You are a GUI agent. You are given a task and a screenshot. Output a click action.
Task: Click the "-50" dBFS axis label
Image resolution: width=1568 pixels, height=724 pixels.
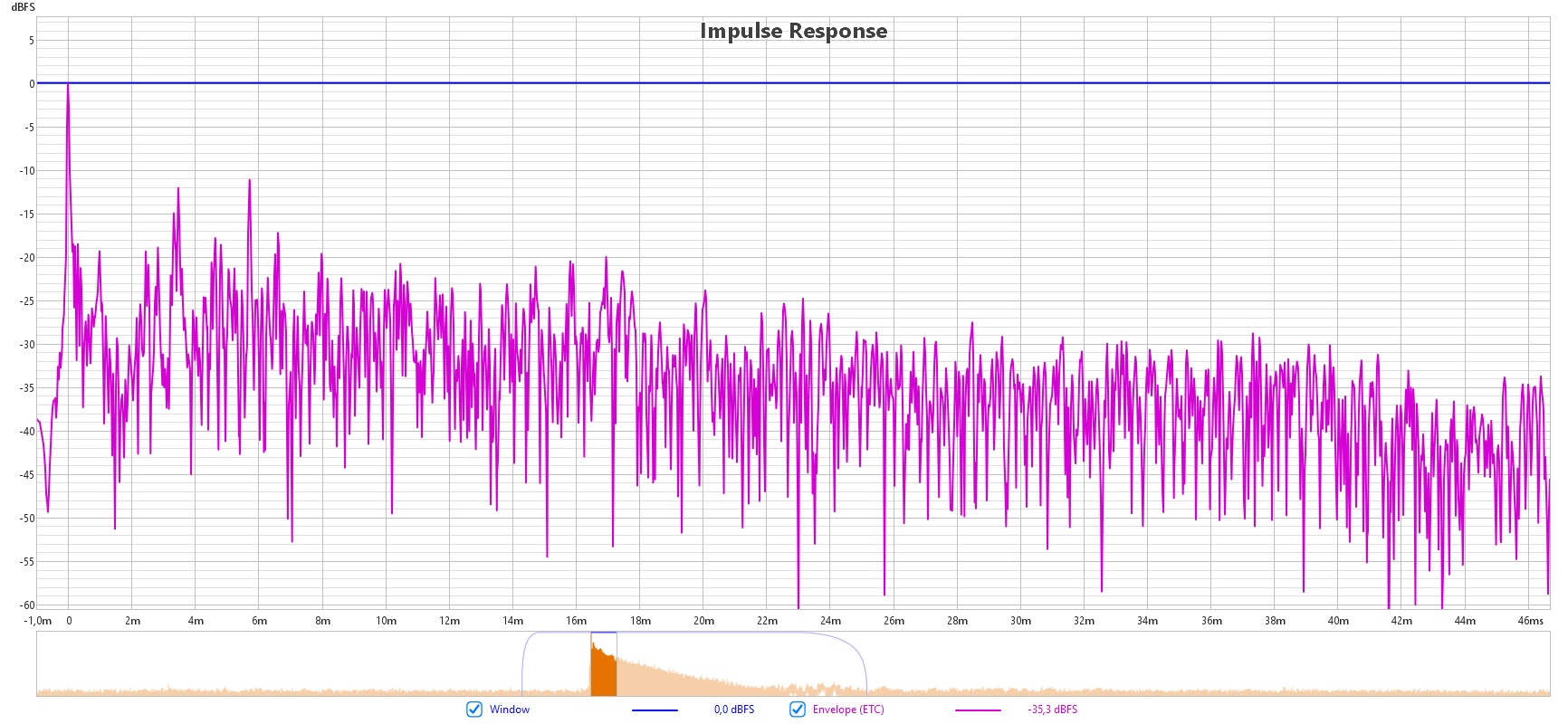(x=28, y=519)
